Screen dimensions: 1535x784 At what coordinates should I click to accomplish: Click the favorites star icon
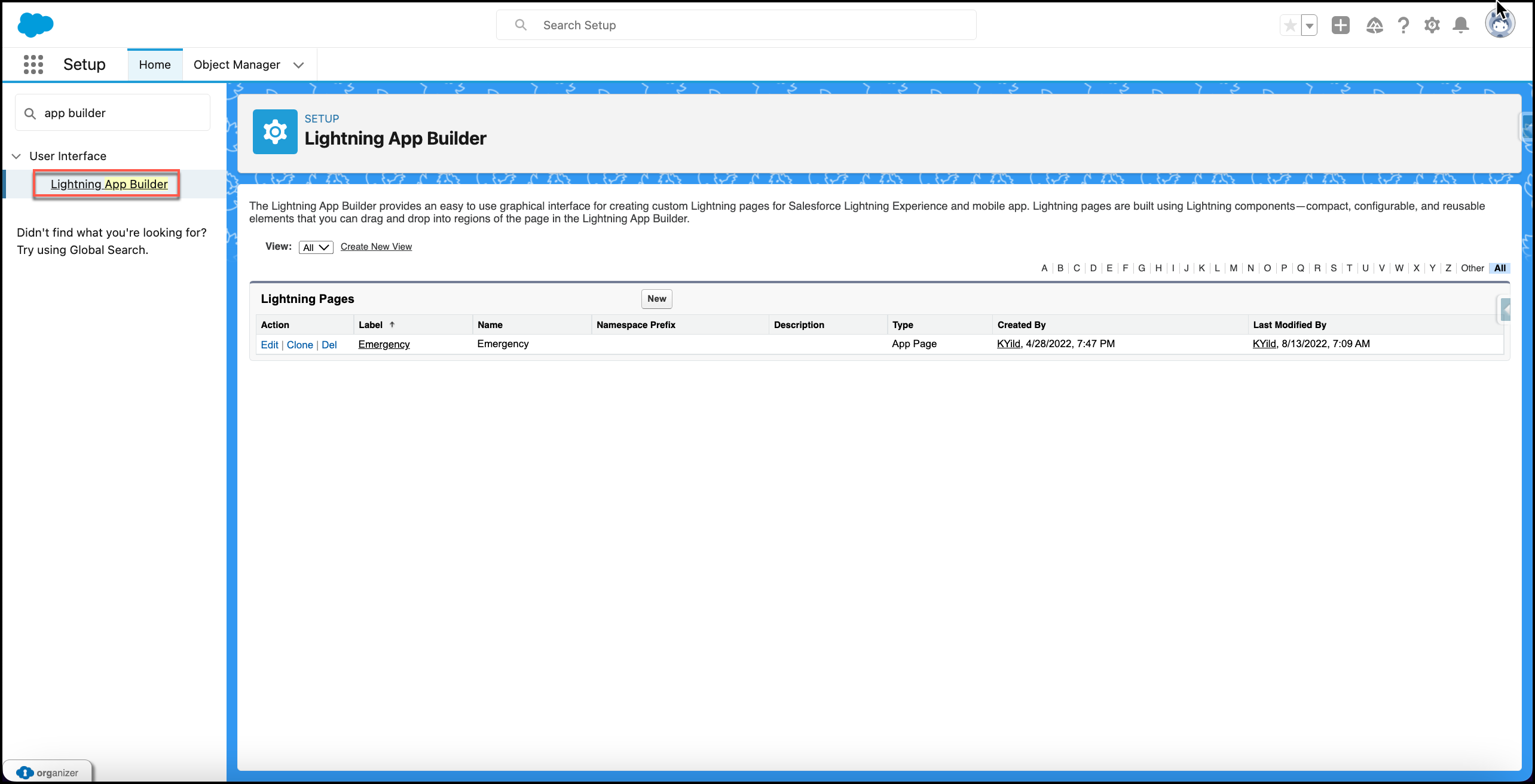[x=1290, y=25]
